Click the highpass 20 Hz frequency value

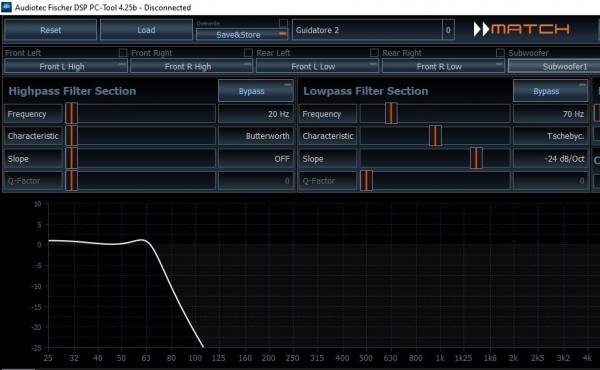pos(256,114)
